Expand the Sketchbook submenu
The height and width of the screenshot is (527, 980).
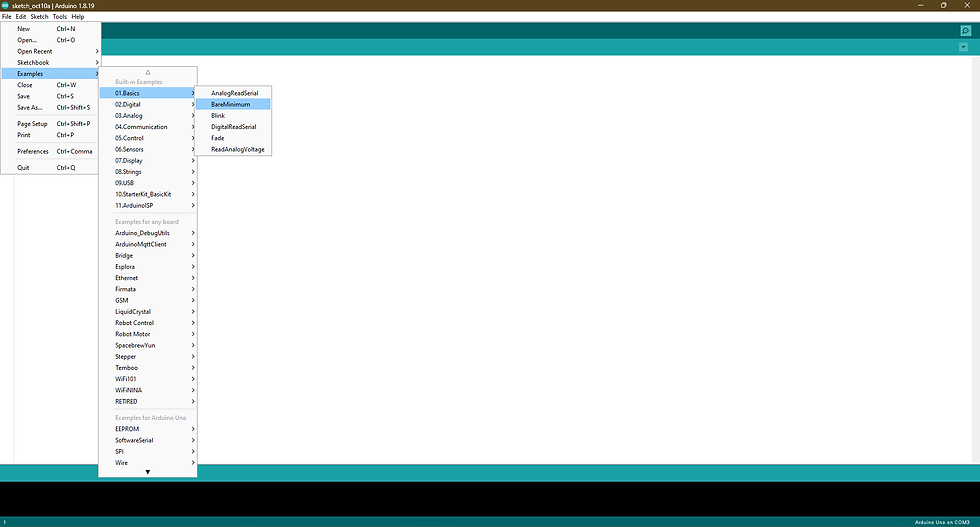50,63
